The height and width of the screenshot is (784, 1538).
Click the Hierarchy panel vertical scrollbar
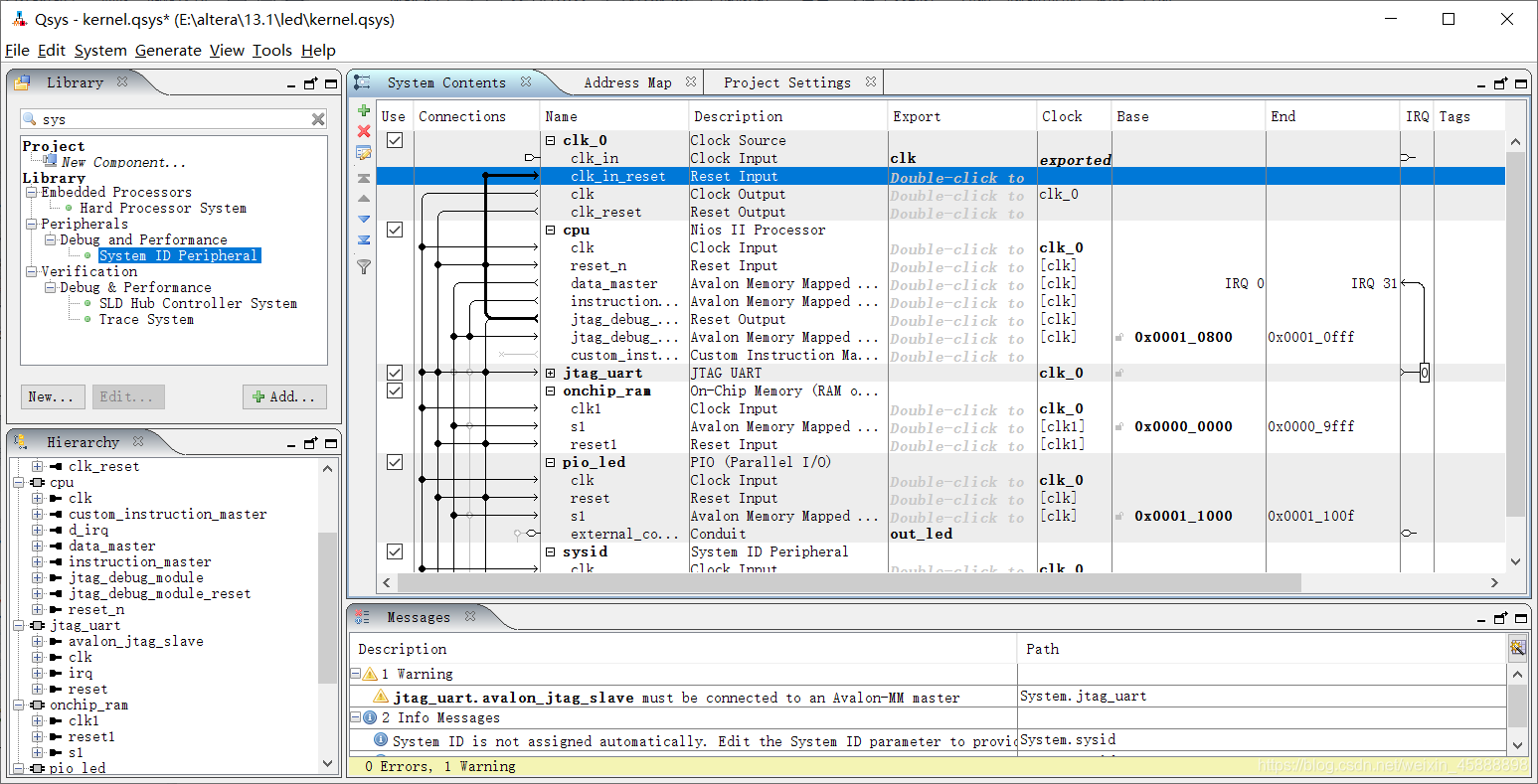(x=328, y=607)
